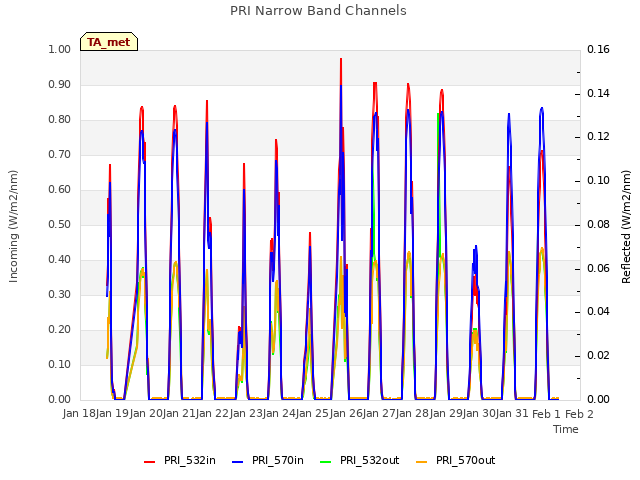640x480 pixels.
Task: Click the 0.08 right axis value
Action: [x=598, y=224]
